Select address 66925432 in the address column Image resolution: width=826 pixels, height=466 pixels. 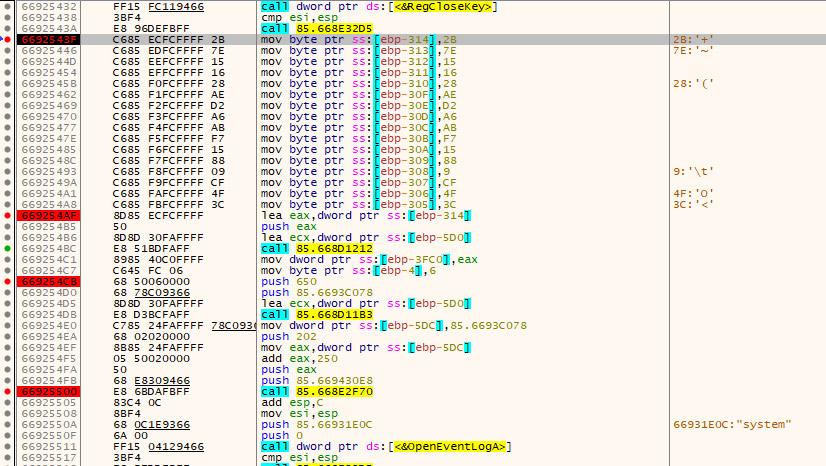[x=49, y=6]
